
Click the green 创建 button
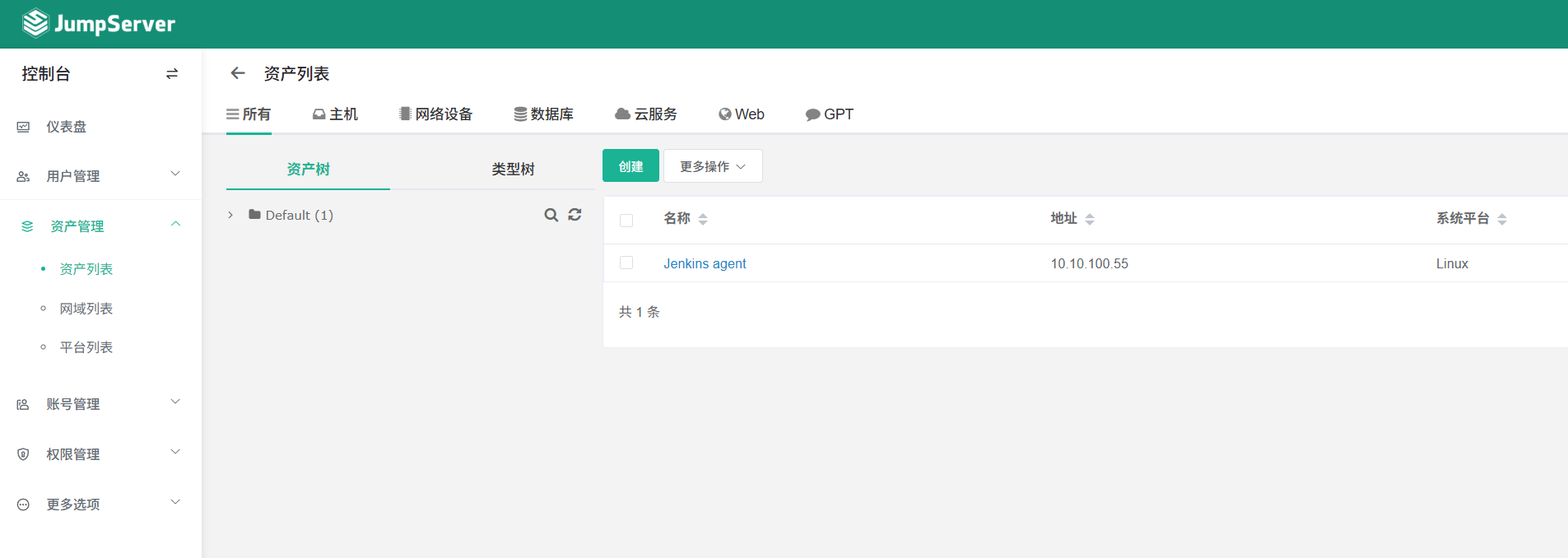pos(630,166)
